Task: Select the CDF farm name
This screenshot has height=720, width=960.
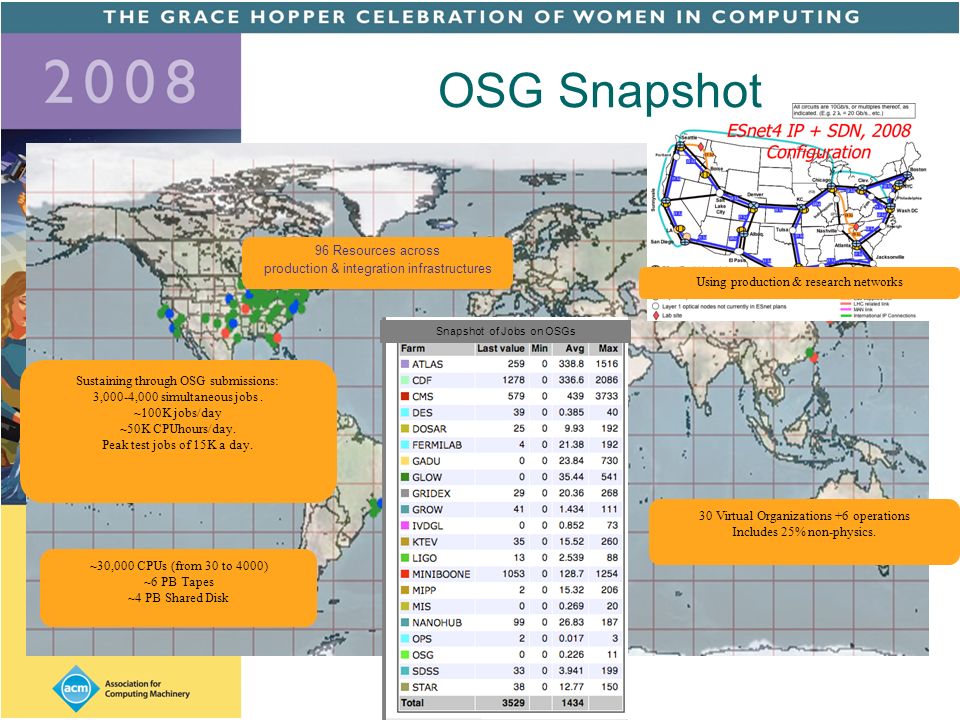Action: (422, 380)
